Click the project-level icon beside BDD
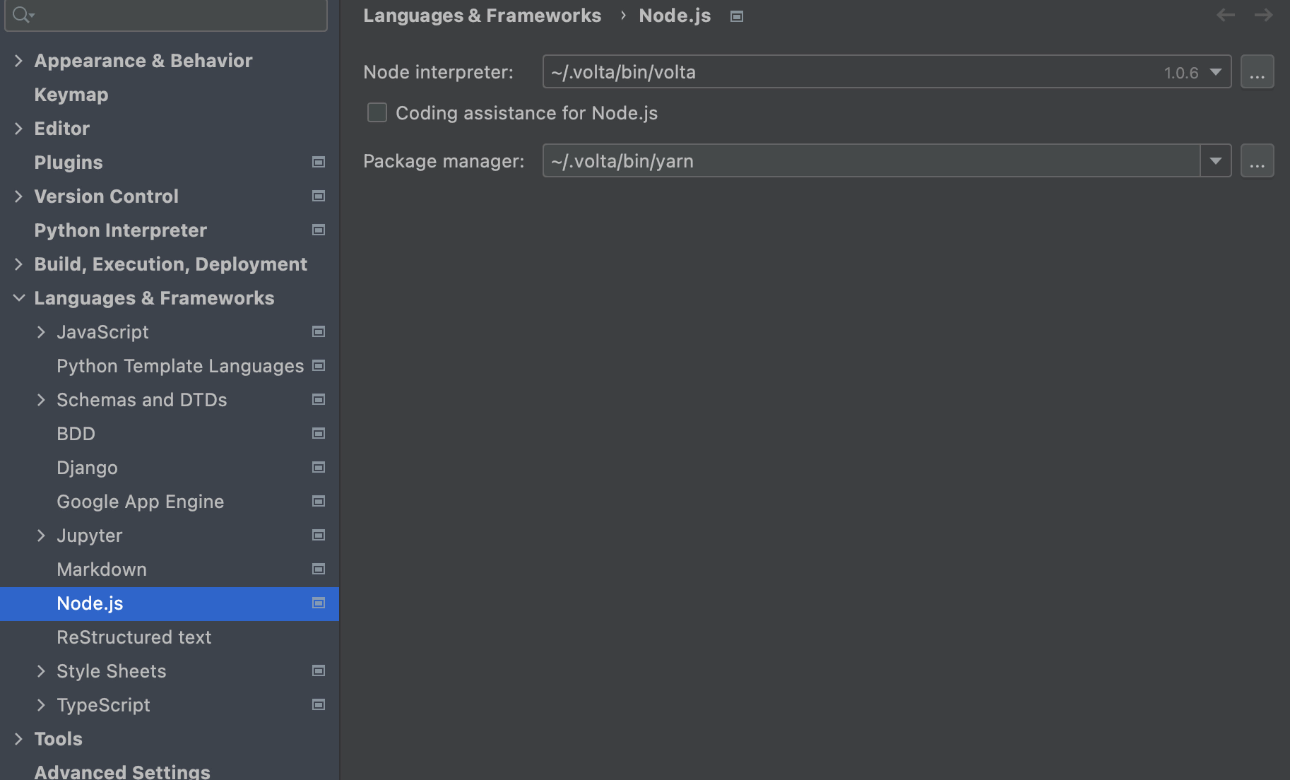This screenshot has height=780, width=1290. tap(318, 433)
